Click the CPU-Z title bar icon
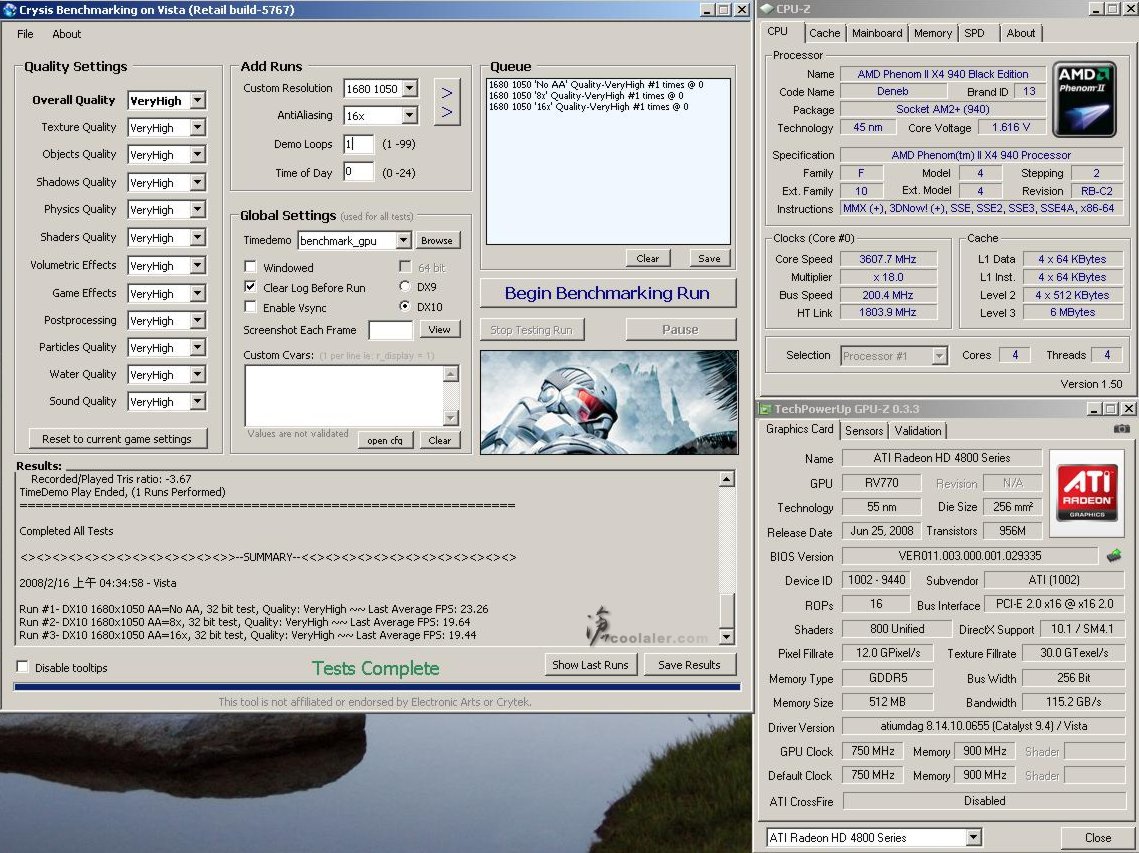This screenshot has height=853, width=1139. (766, 9)
